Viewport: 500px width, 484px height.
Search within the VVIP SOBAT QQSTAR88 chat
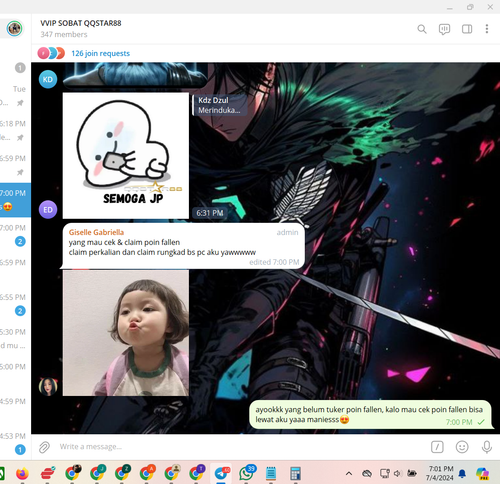click(422, 29)
